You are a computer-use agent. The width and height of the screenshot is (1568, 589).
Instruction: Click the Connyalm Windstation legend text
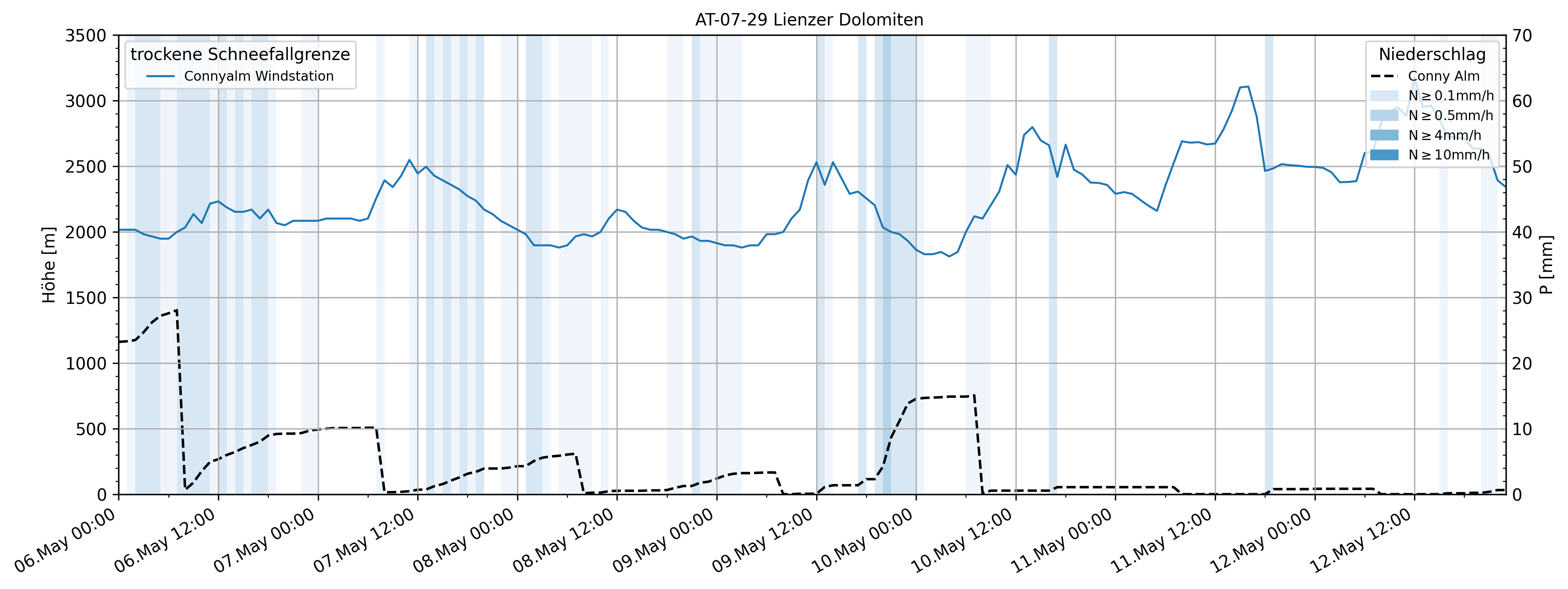259,76
